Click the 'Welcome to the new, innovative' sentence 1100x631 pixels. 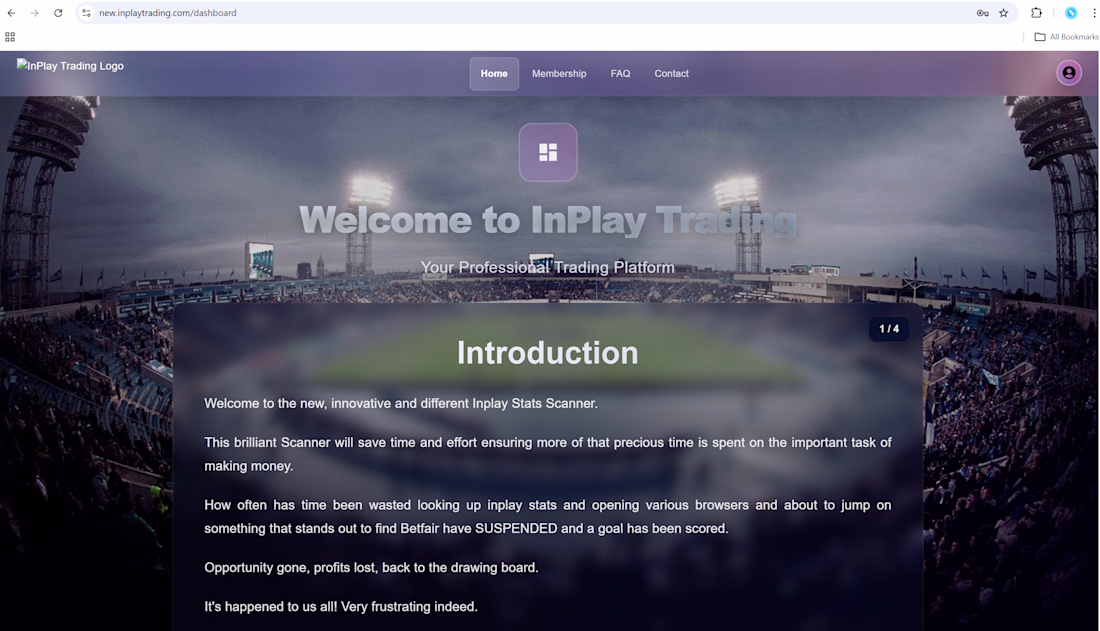coord(401,404)
